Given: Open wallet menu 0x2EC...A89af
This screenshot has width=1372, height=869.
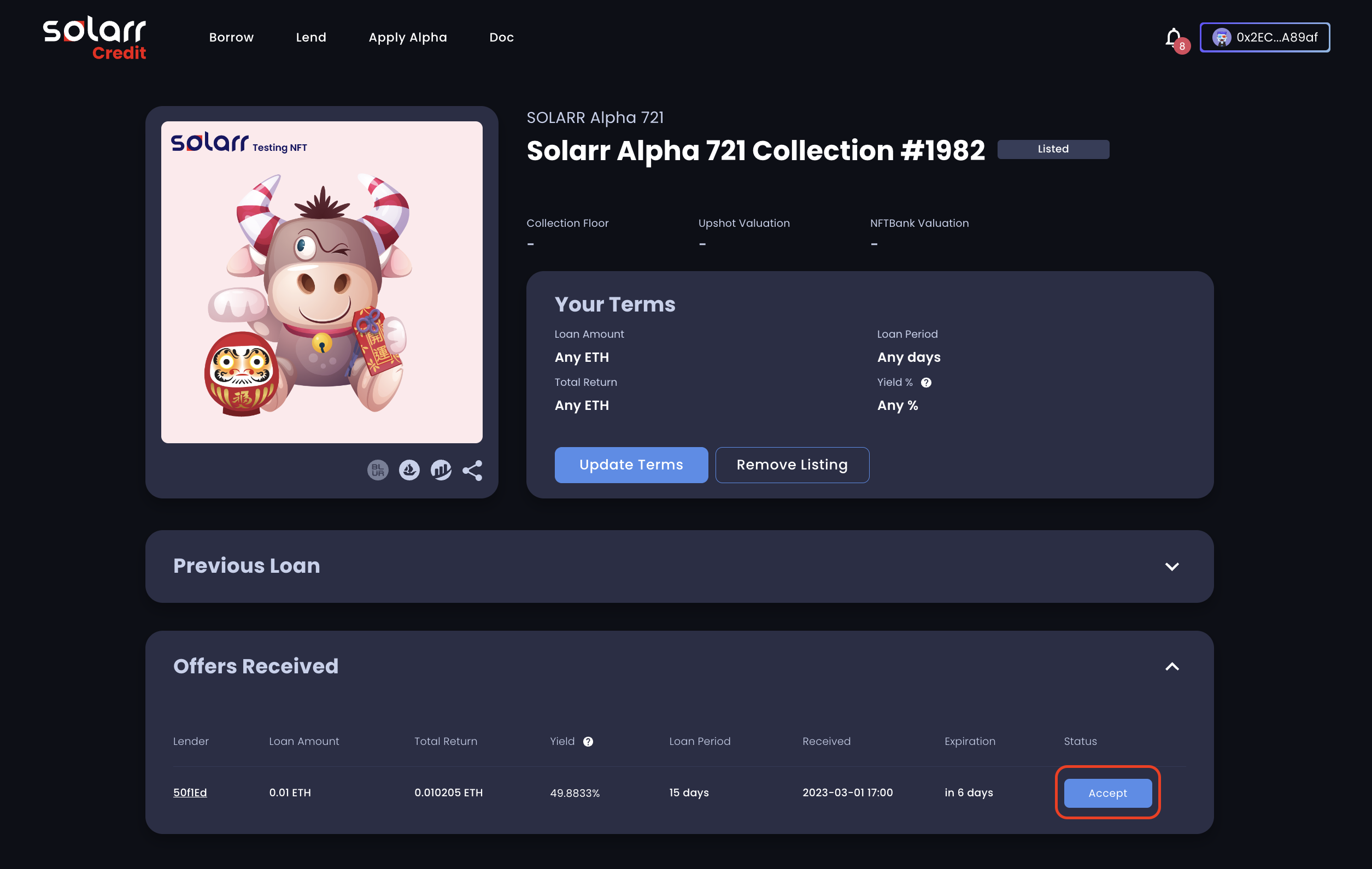Looking at the screenshot, I should click(1276, 38).
